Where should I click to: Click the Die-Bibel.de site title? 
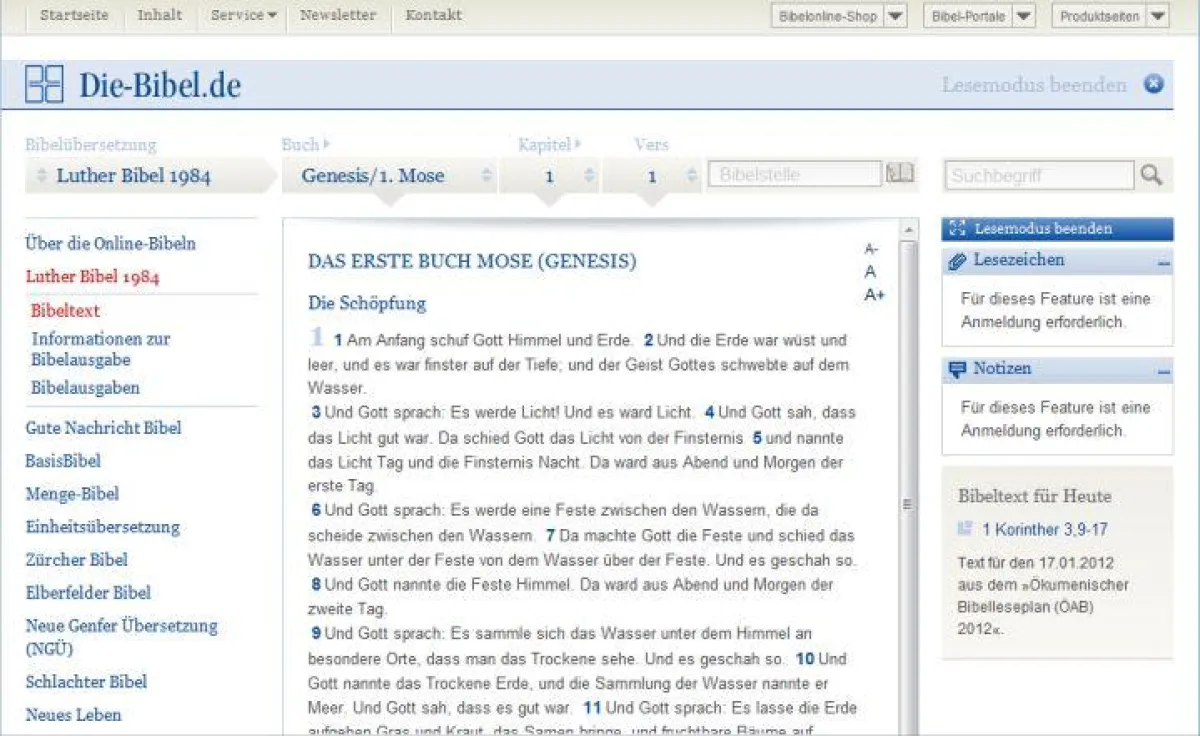(x=160, y=86)
